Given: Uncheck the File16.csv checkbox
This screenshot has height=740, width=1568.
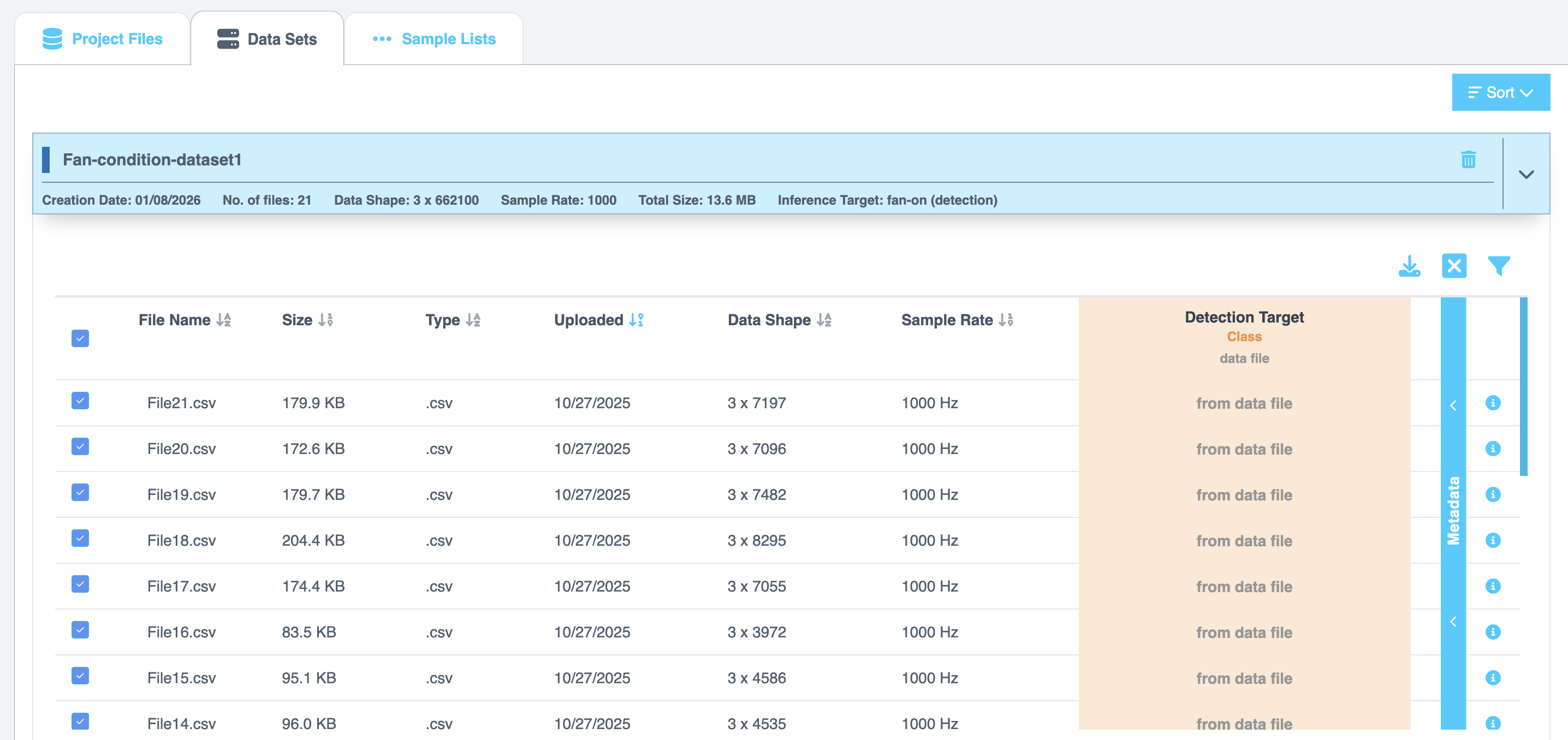Looking at the screenshot, I should pyautogui.click(x=80, y=630).
